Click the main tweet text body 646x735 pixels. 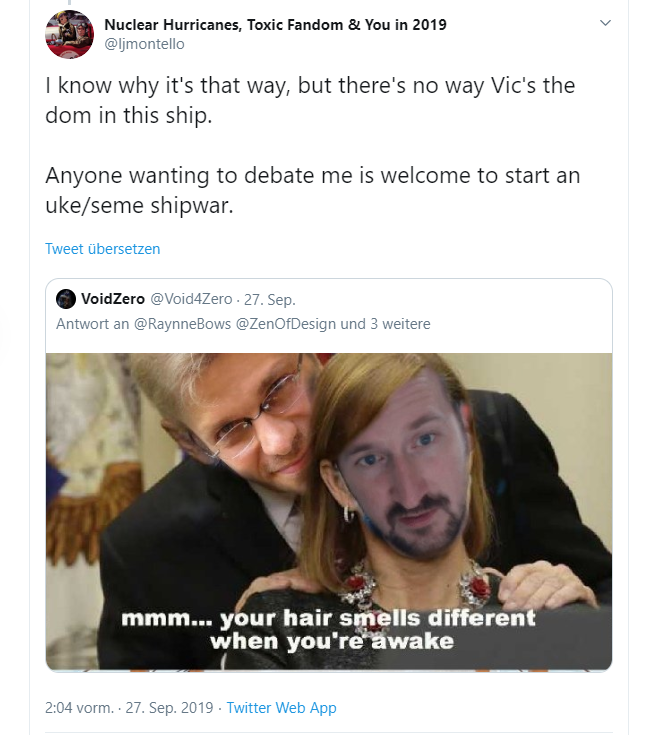pos(313,145)
